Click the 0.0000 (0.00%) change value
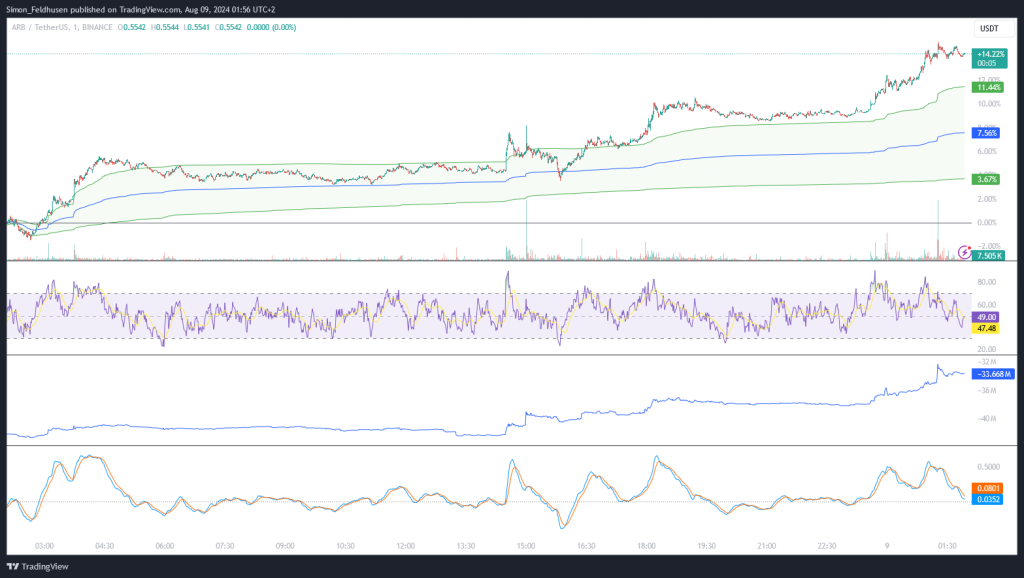This screenshot has height=578, width=1024. (272, 27)
